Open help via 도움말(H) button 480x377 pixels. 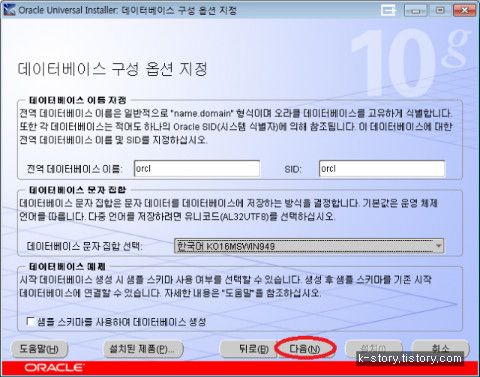tap(39, 349)
